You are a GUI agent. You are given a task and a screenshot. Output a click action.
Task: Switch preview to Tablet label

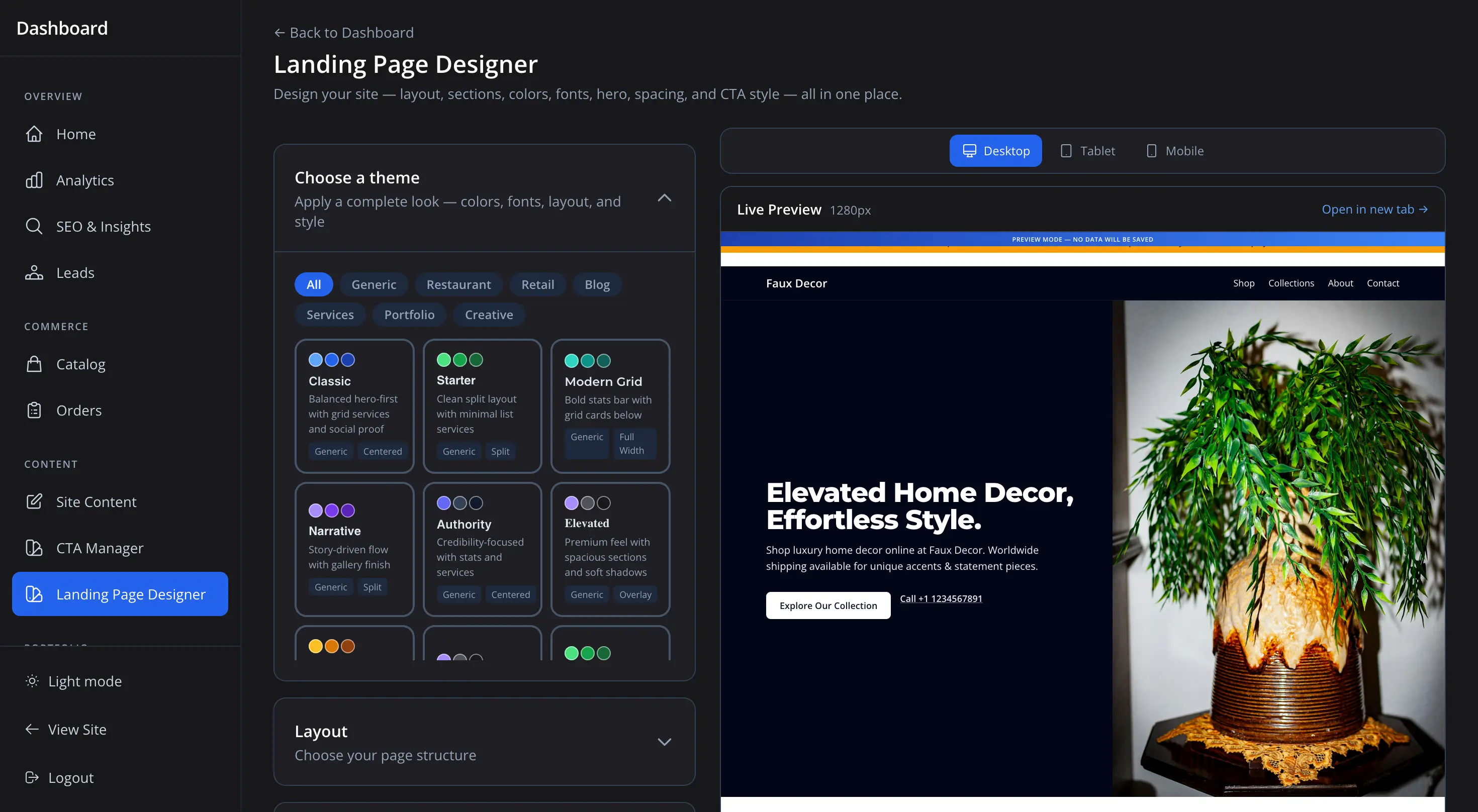coord(1097,151)
